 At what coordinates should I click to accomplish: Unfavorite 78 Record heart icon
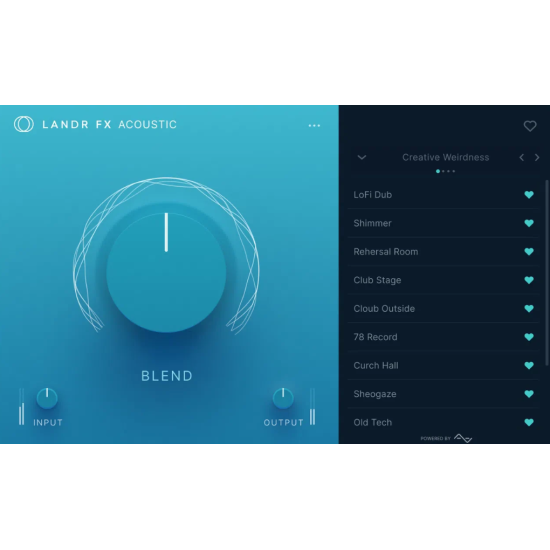coord(529,337)
